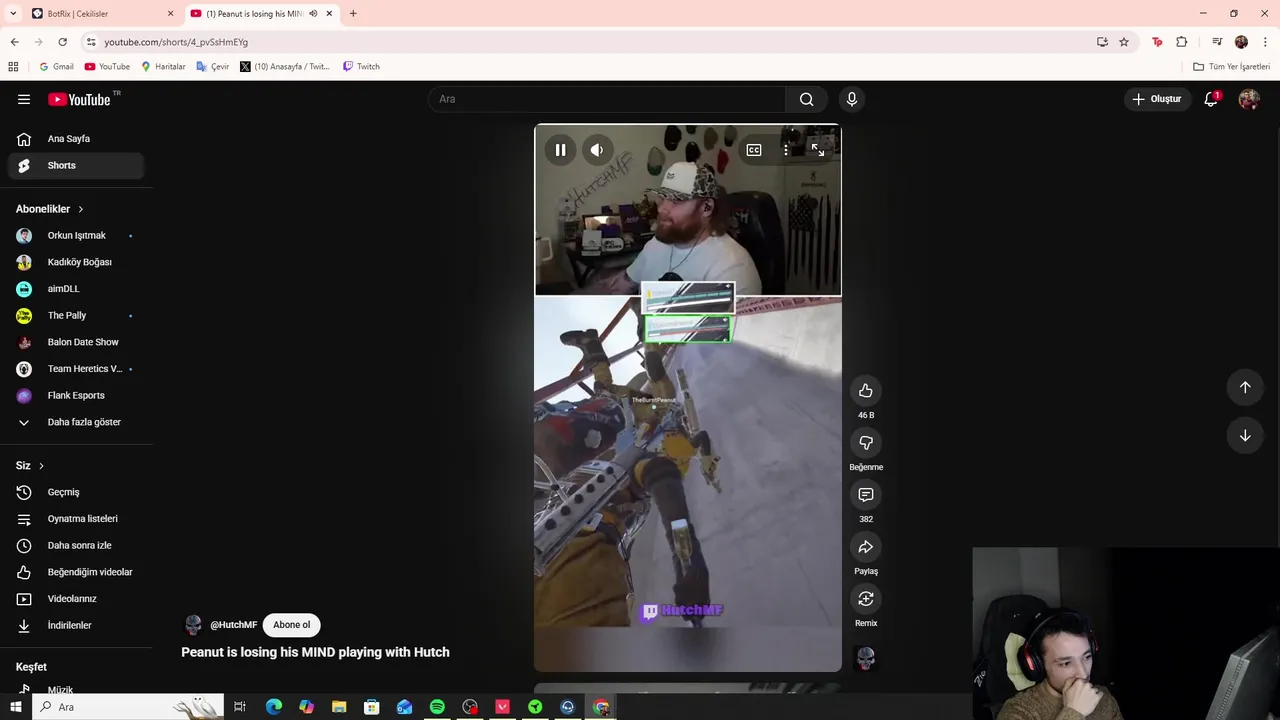Expand the Siz section

(x=30, y=466)
